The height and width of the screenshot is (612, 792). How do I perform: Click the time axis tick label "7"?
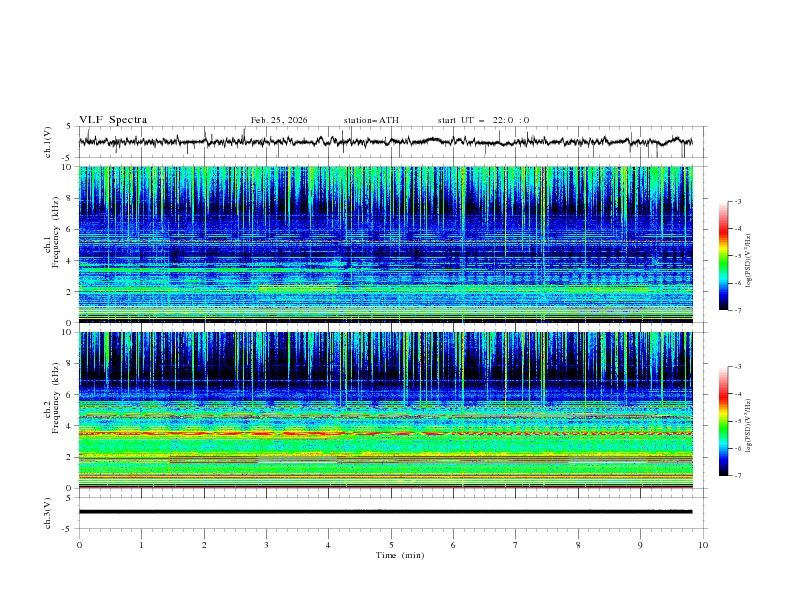[x=516, y=545]
